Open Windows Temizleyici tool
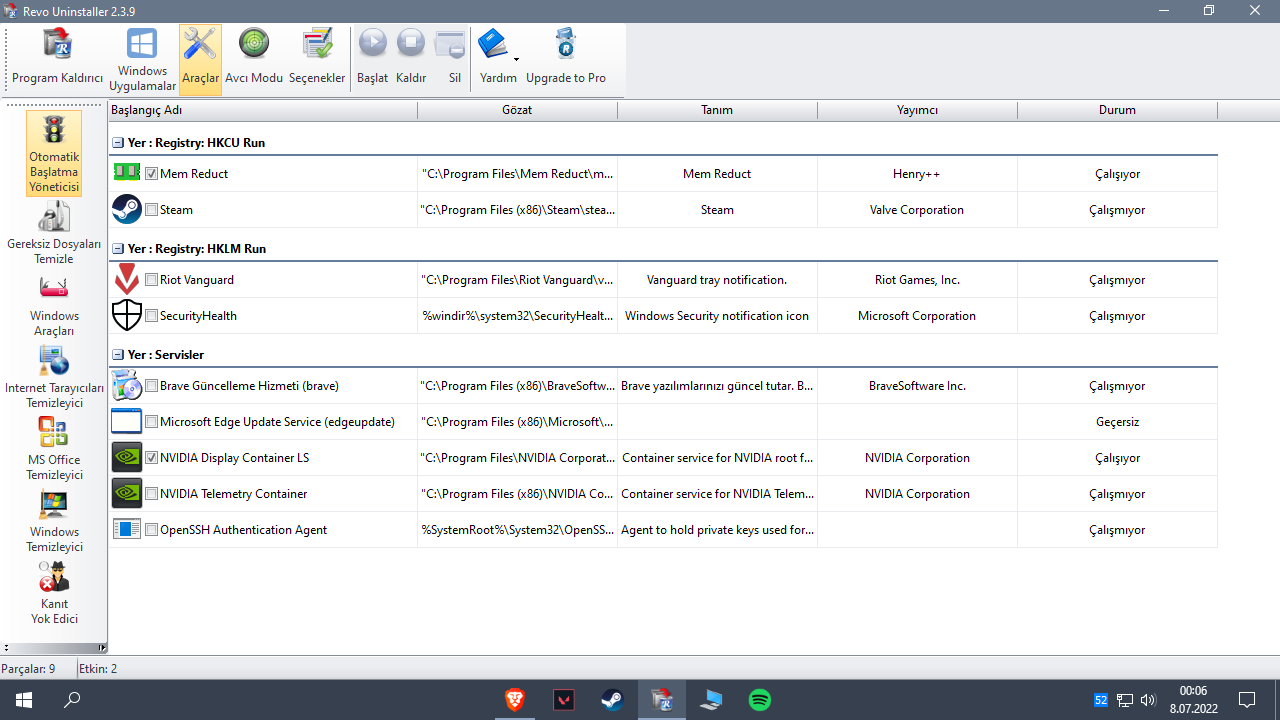The width and height of the screenshot is (1280, 720). [54, 521]
